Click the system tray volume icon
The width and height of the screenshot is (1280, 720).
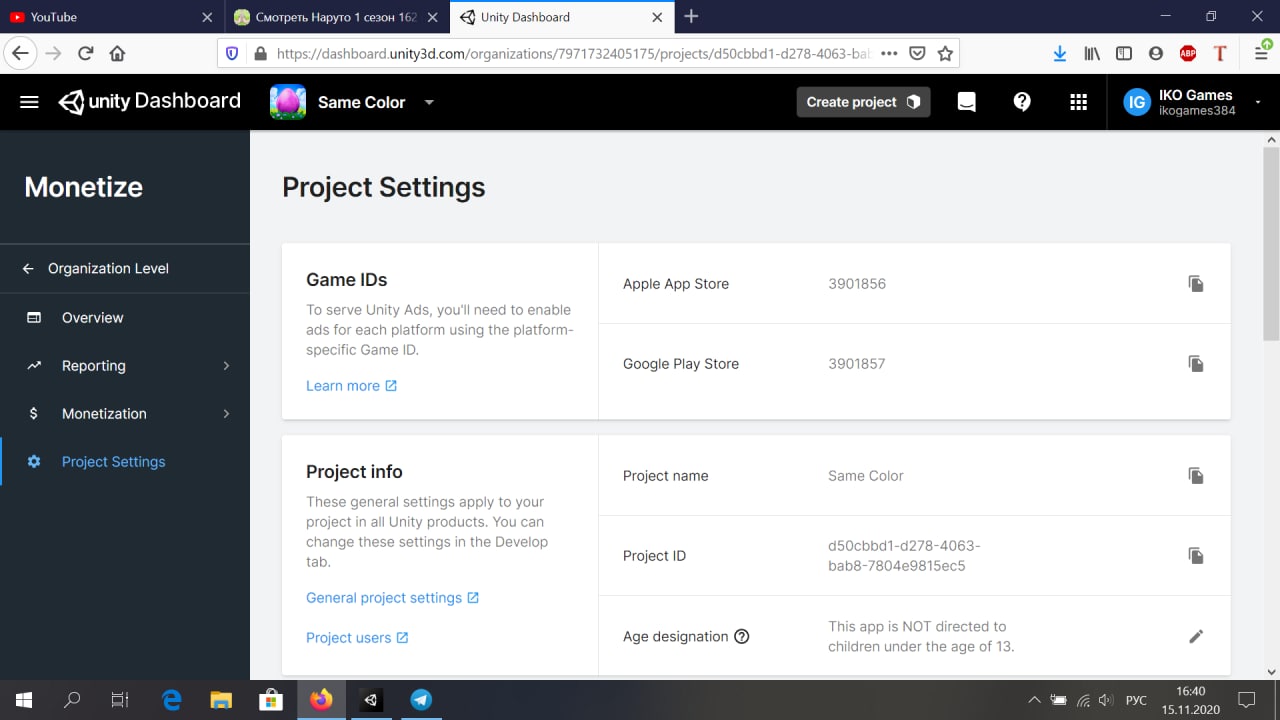[1105, 700]
